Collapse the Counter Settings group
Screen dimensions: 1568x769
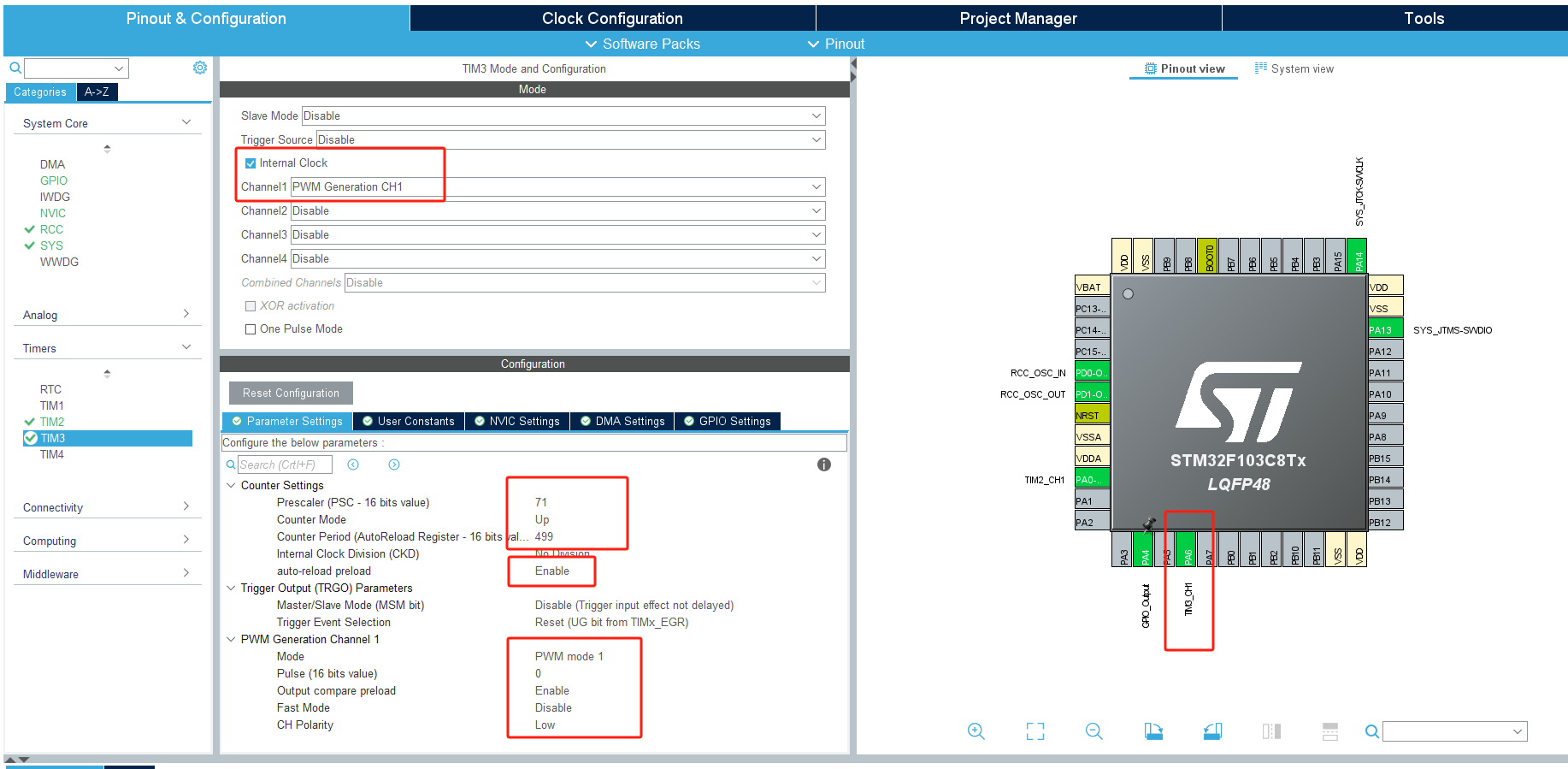point(231,485)
